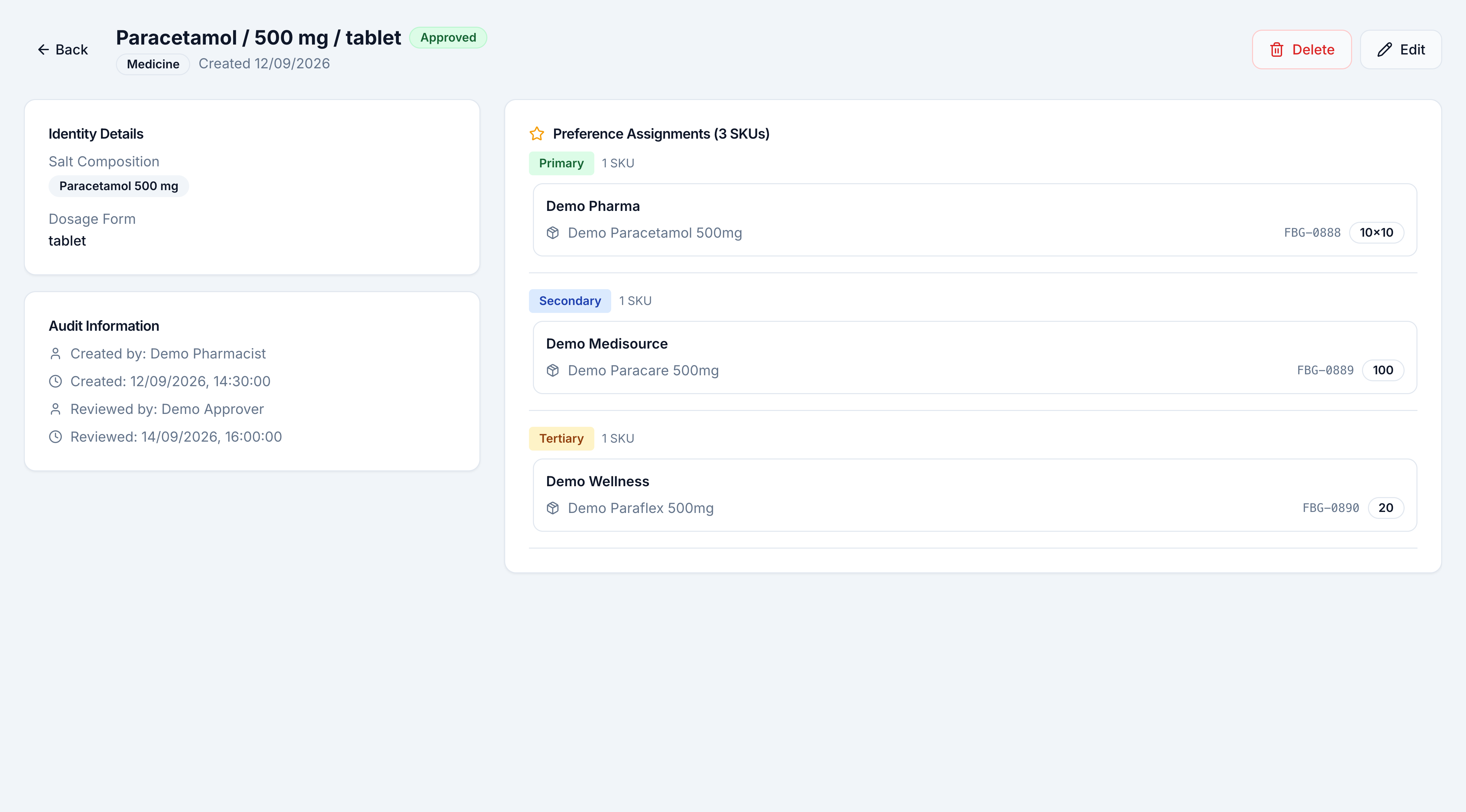Viewport: 1466px width, 812px height.
Task: Click the package icon next to Demo Paraflex 500mg
Action: [553, 508]
